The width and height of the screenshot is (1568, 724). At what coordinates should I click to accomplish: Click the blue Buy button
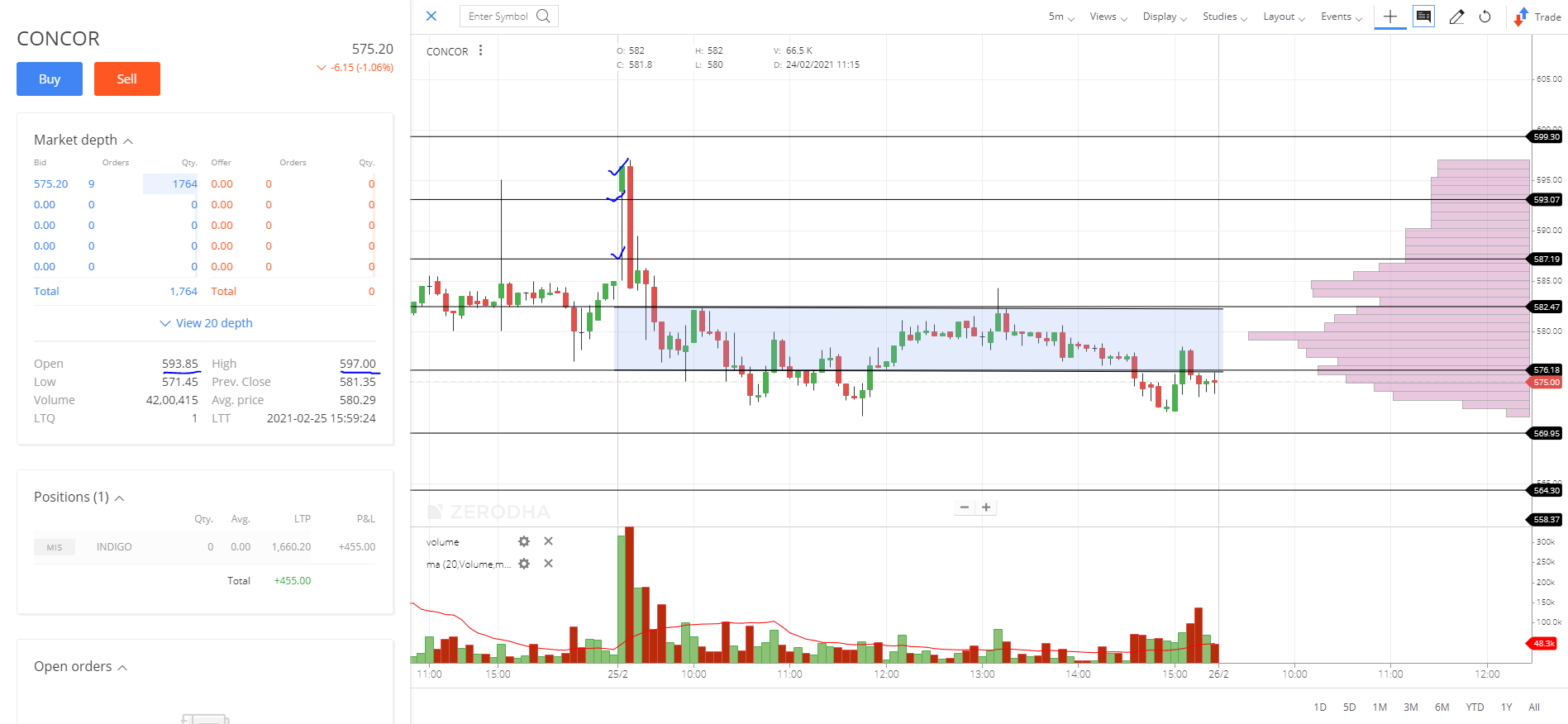click(50, 79)
